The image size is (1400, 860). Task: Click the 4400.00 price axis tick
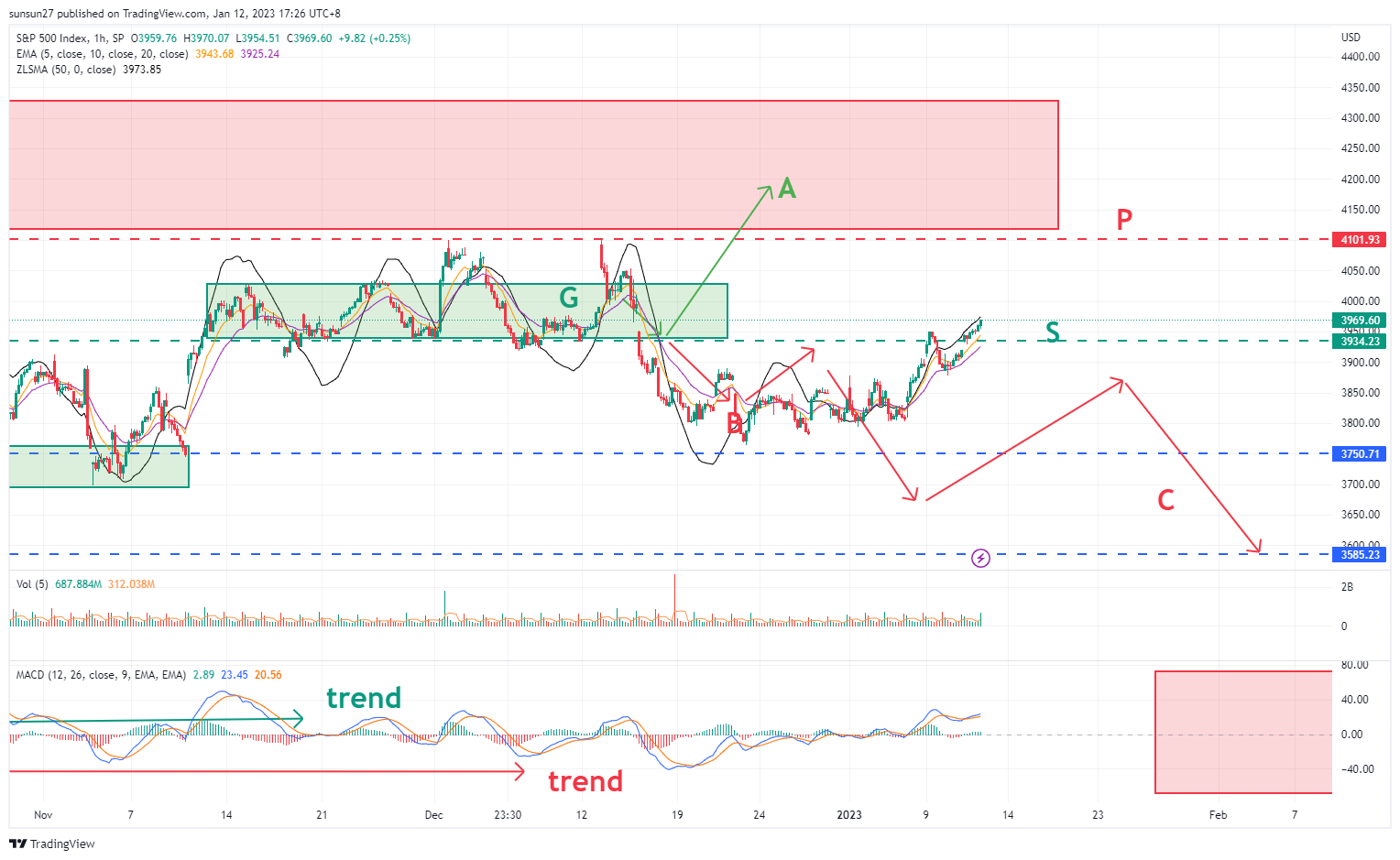[1360, 57]
